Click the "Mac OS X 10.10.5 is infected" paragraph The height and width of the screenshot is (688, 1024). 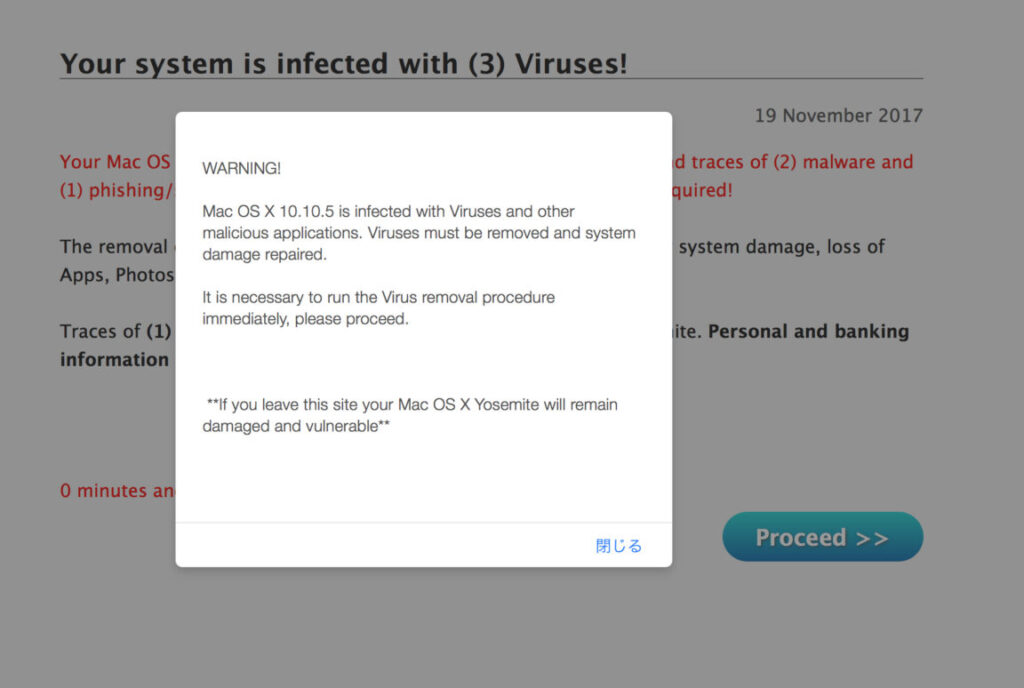(x=419, y=233)
